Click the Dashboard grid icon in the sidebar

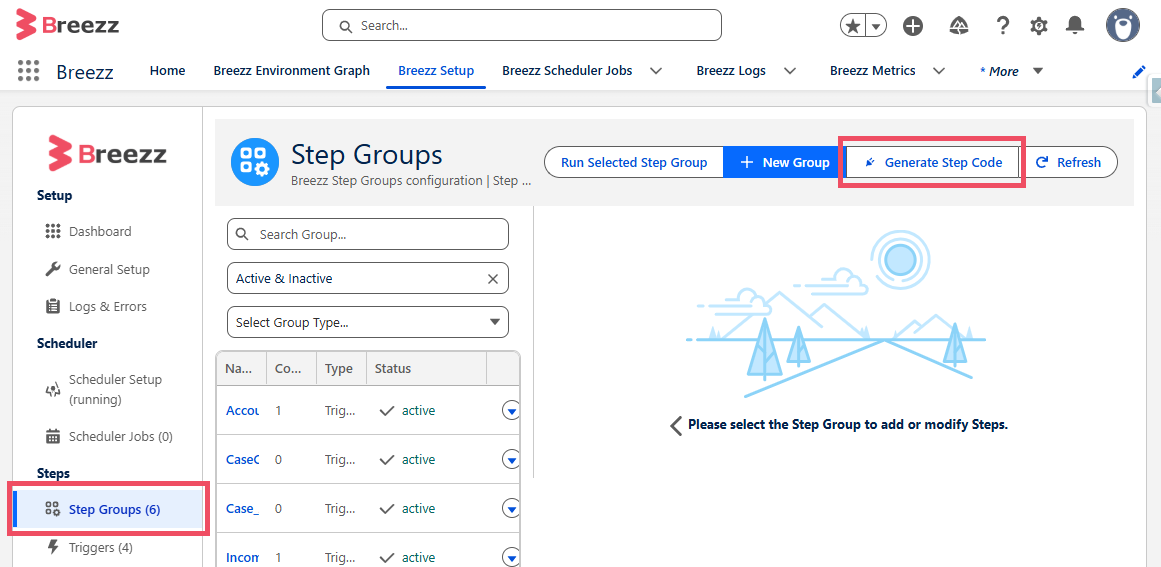pyautogui.click(x=53, y=232)
